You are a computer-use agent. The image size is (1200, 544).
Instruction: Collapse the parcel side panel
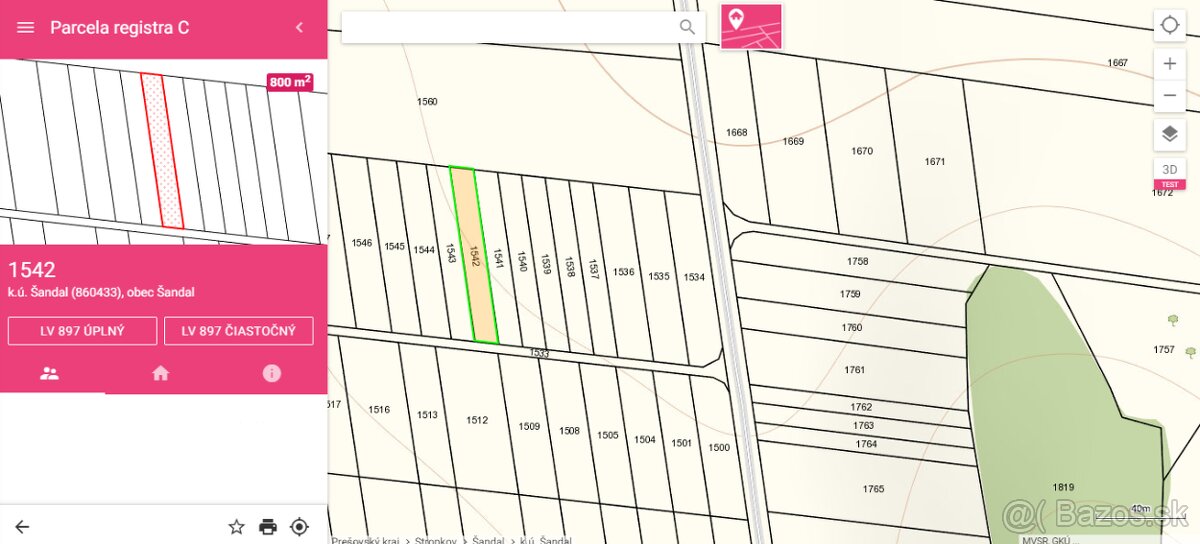[x=299, y=28]
